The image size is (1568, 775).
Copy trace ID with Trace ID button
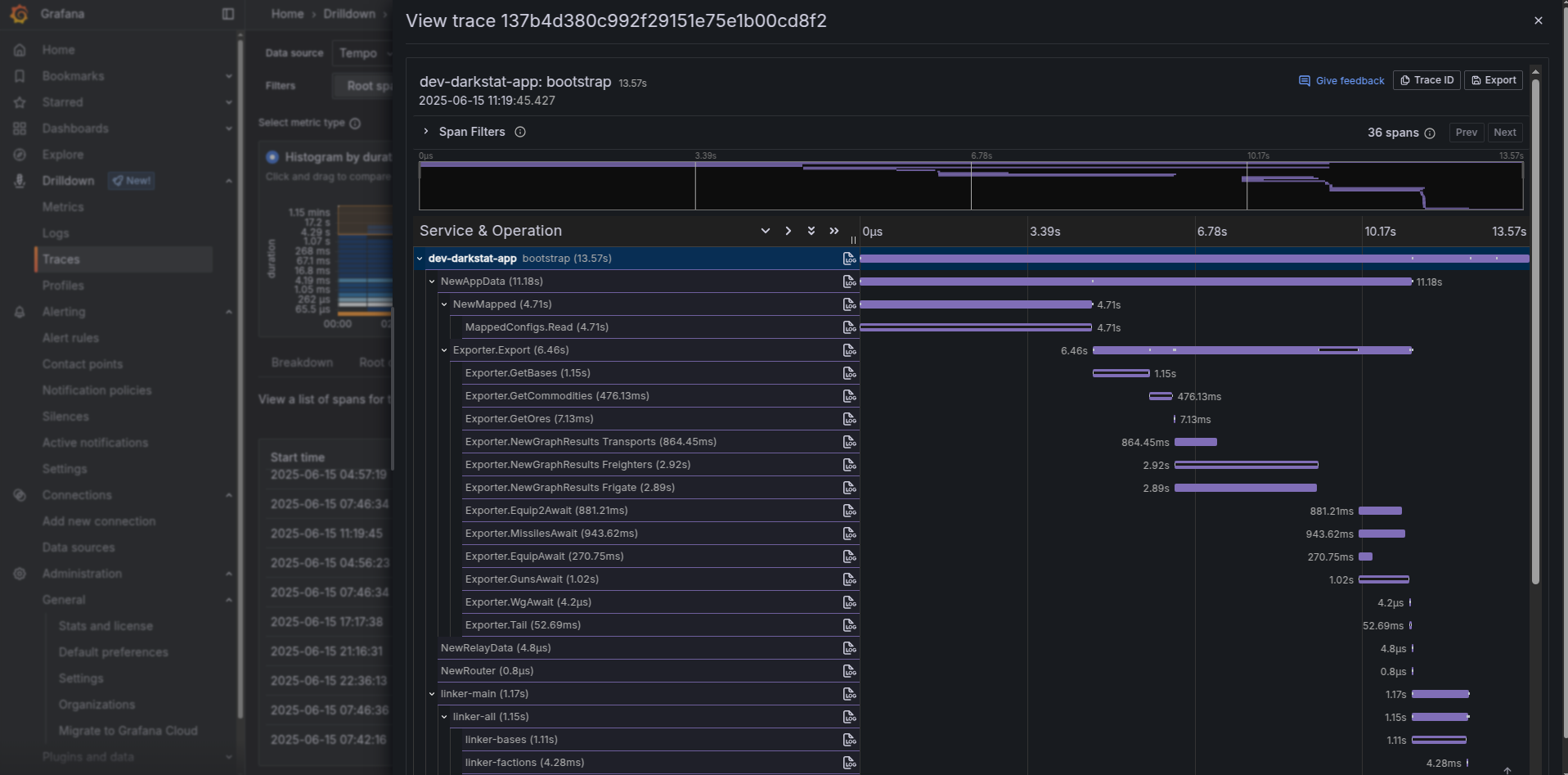[1426, 80]
